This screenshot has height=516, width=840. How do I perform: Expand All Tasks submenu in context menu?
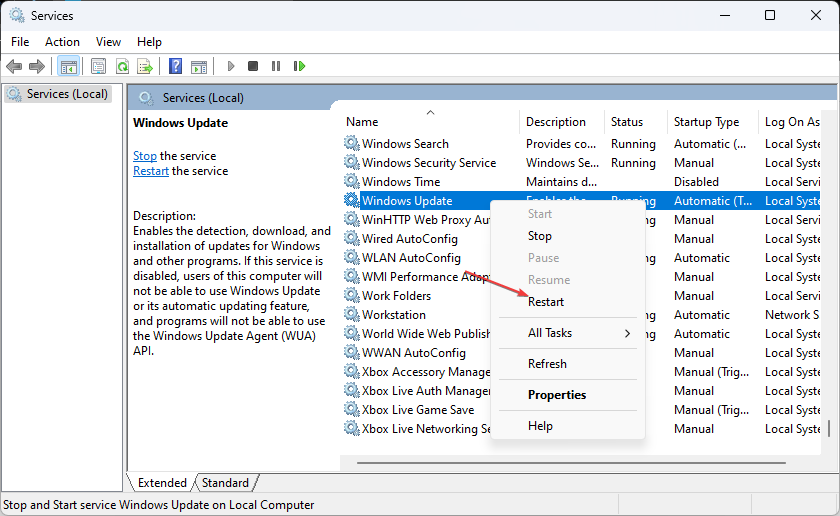[x=579, y=333]
